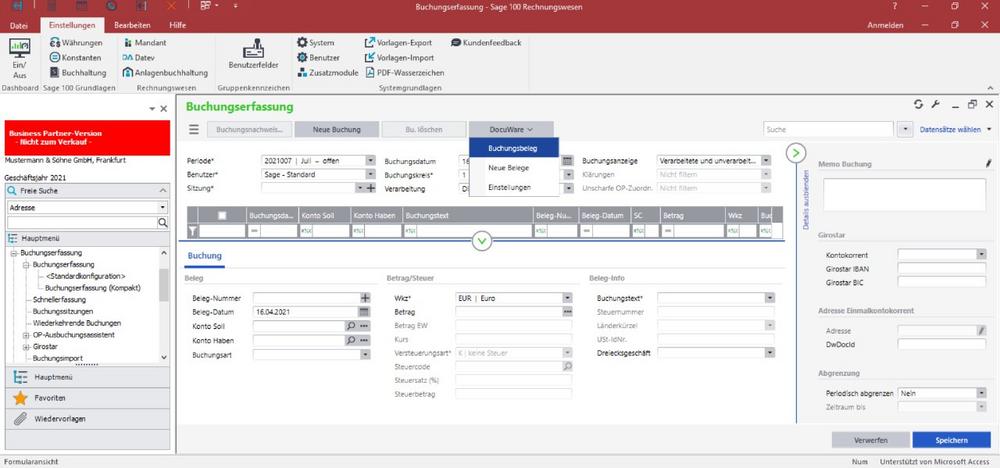Viewport: 1000px width, 468px height.
Task: Open calendar picker for Beleg-Datum
Action: point(365,312)
